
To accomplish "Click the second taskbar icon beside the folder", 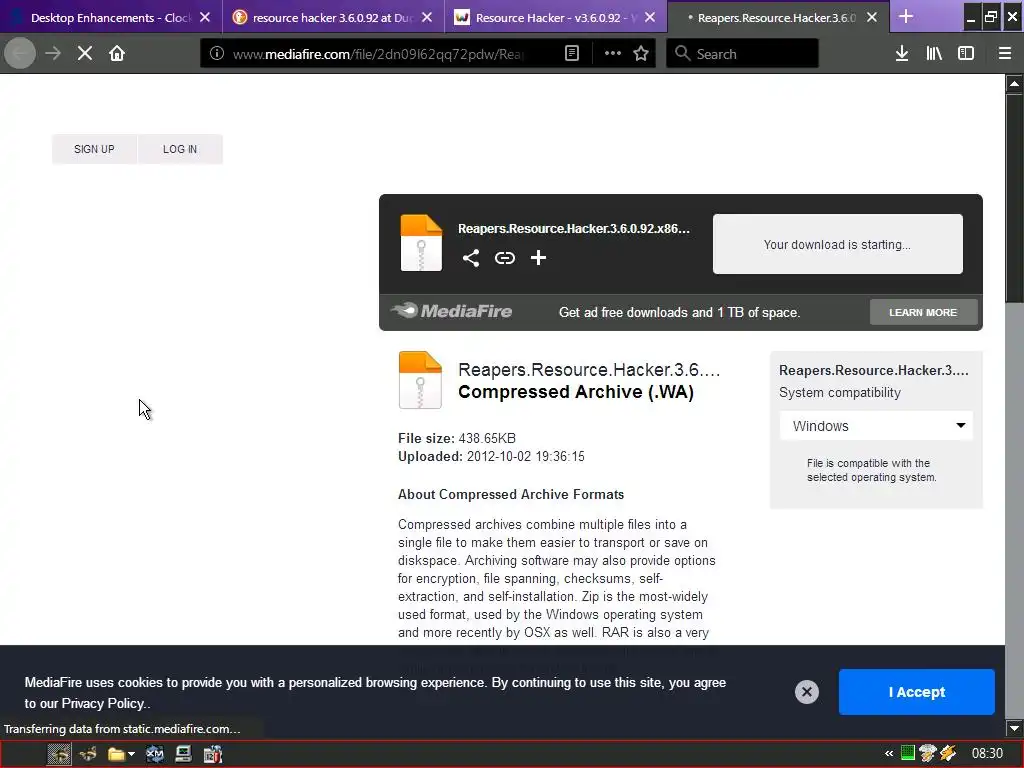I will (88, 754).
